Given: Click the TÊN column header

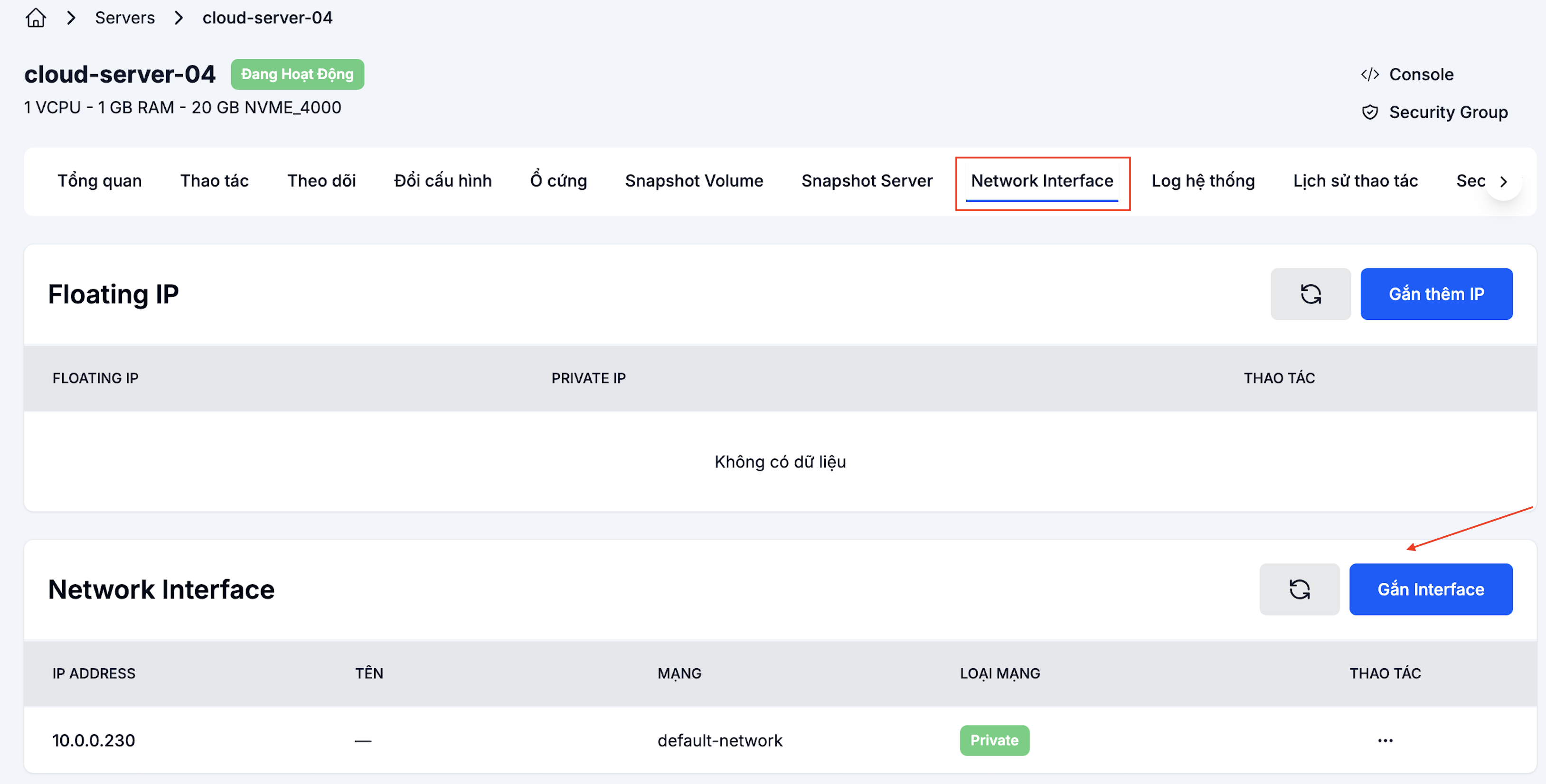Looking at the screenshot, I should 369,673.
